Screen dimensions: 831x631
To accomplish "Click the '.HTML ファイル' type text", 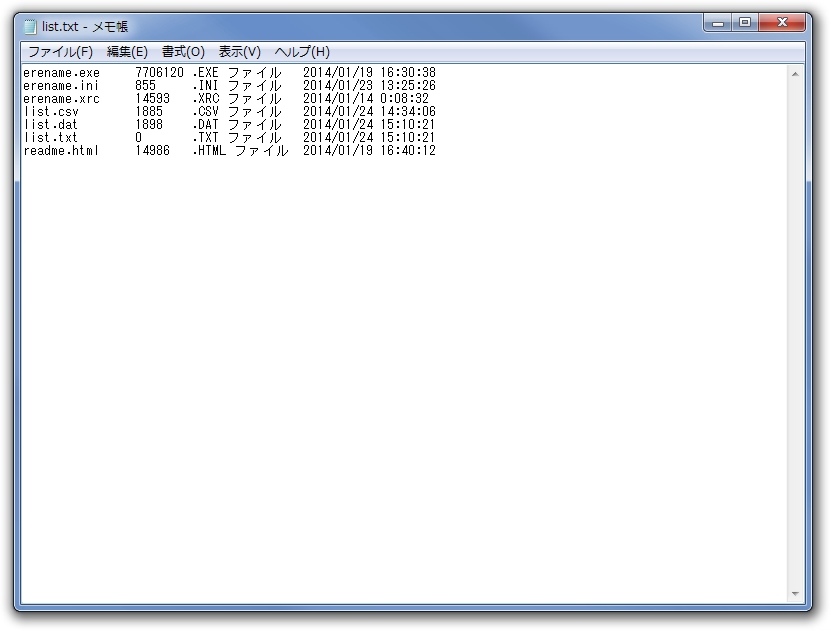I will [241, 150].
